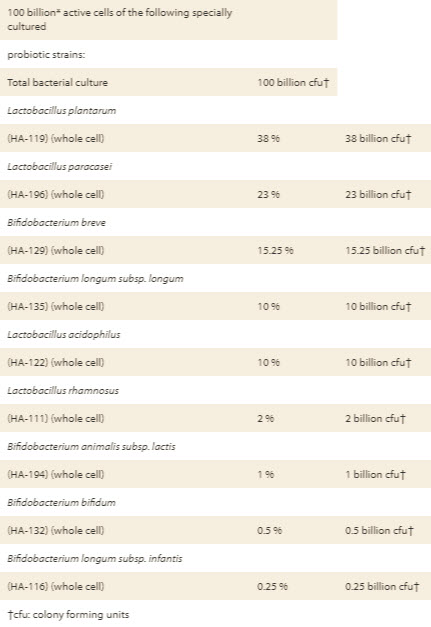This screenshot has height=627, width=431.
Task: Click the Lactobacillus acidophilus strain name
Action: coord(64,334)
